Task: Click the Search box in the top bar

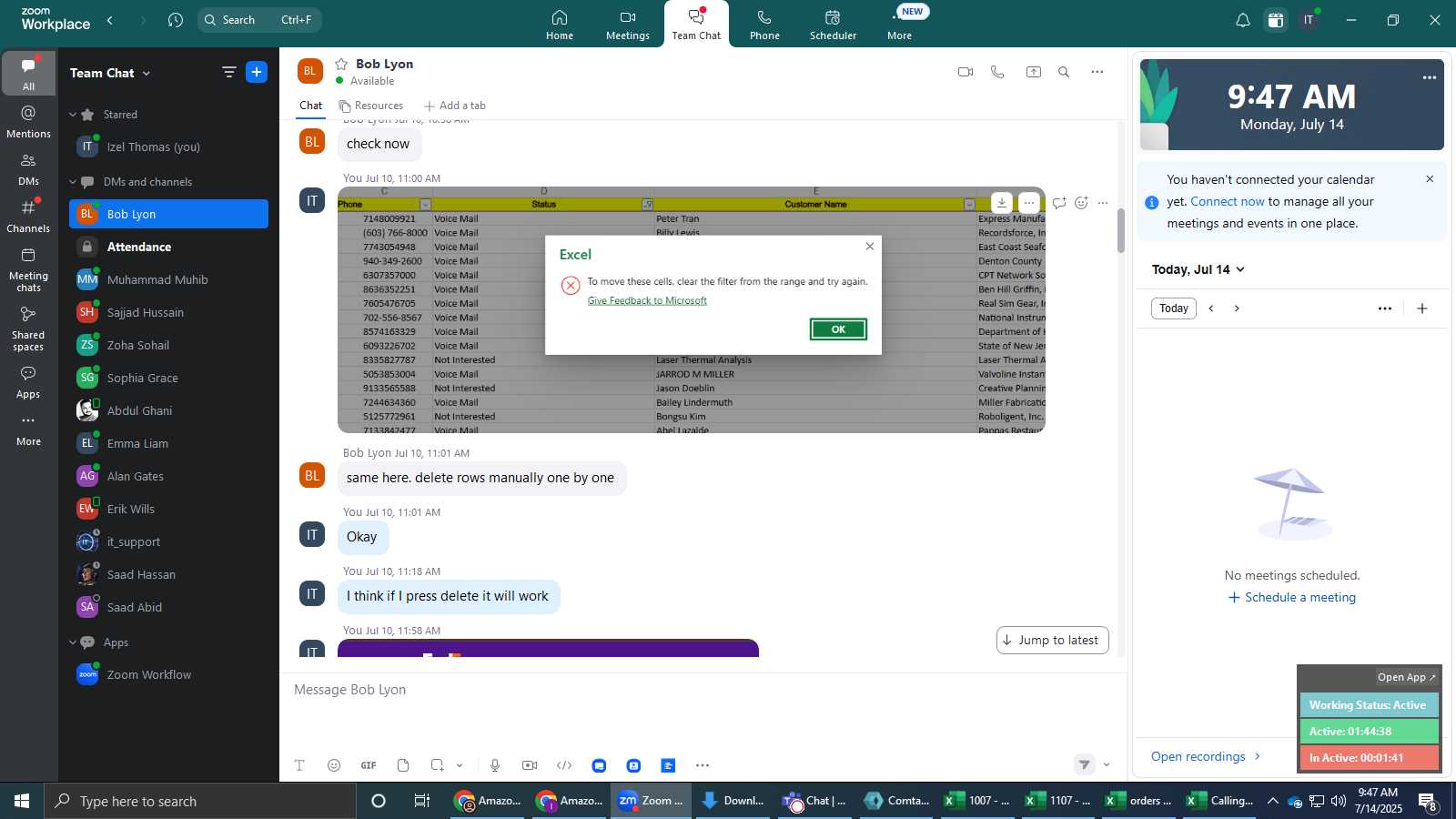Action: [x=259, y=20]
